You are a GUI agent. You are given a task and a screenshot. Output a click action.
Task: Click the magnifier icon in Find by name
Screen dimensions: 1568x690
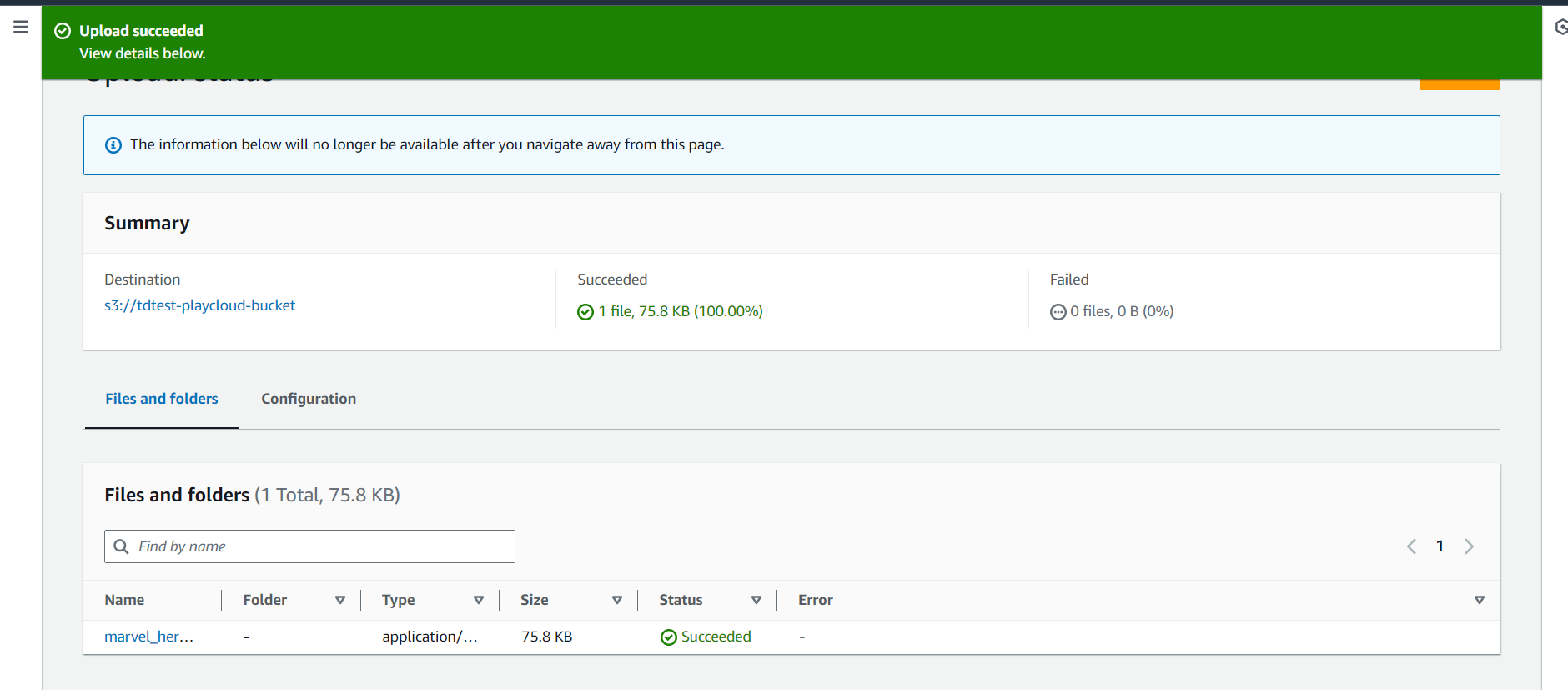click(x=122, y=546)
